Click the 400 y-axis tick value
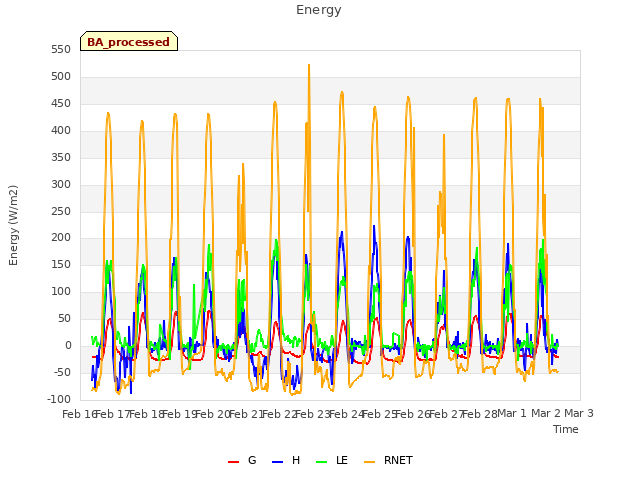 (x=61, y=131)
